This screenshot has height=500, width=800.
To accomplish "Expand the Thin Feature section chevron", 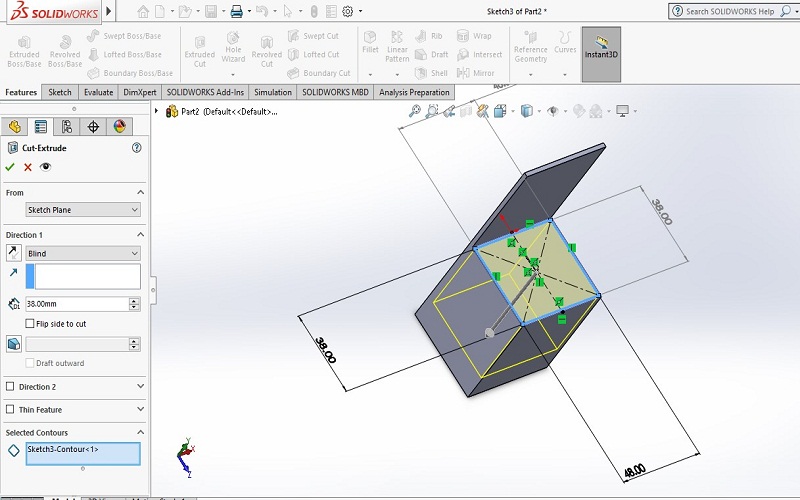I will (140, 409).
